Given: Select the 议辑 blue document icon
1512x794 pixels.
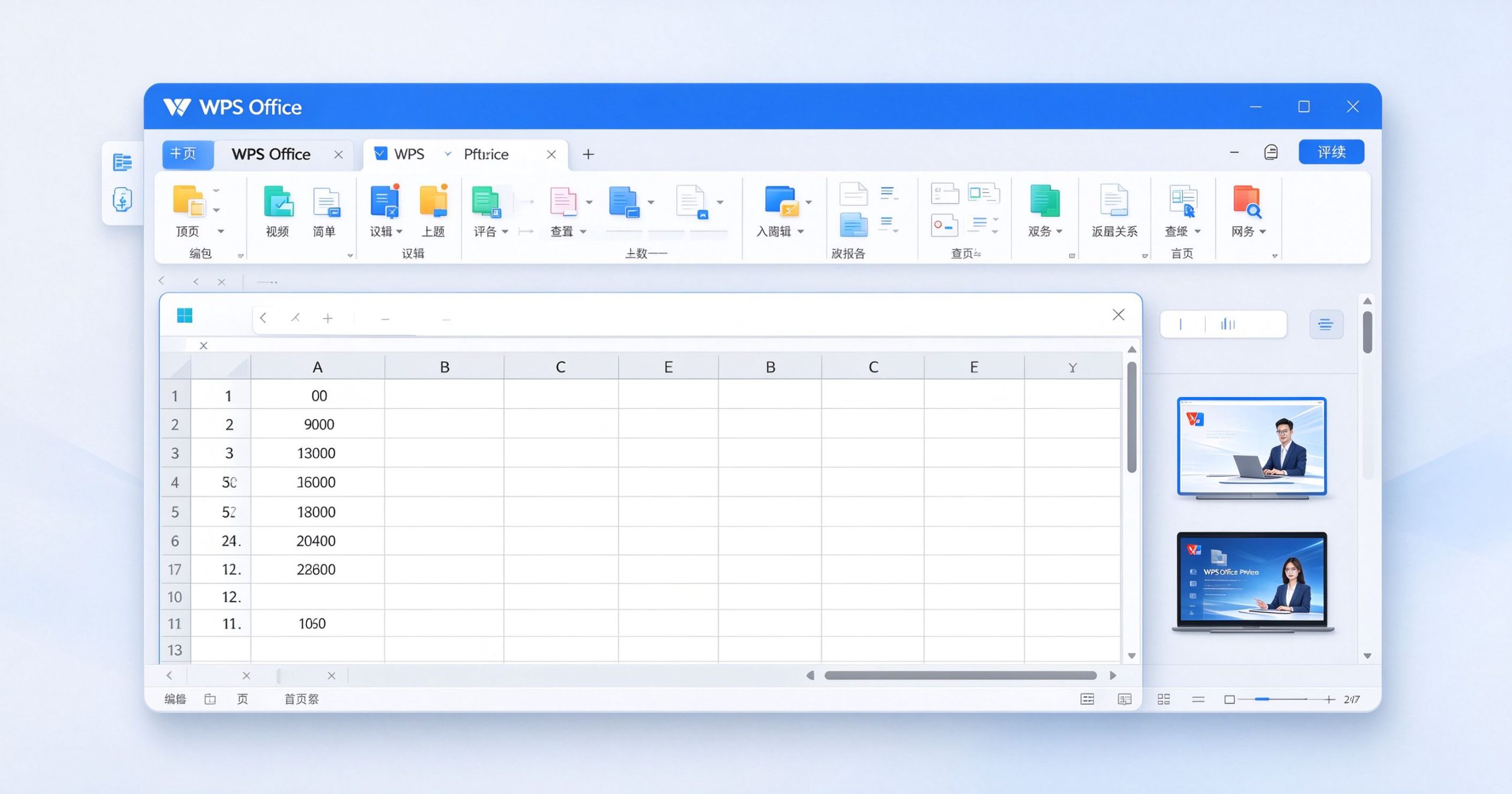Looking at the screenshot, I should (385, 201).
